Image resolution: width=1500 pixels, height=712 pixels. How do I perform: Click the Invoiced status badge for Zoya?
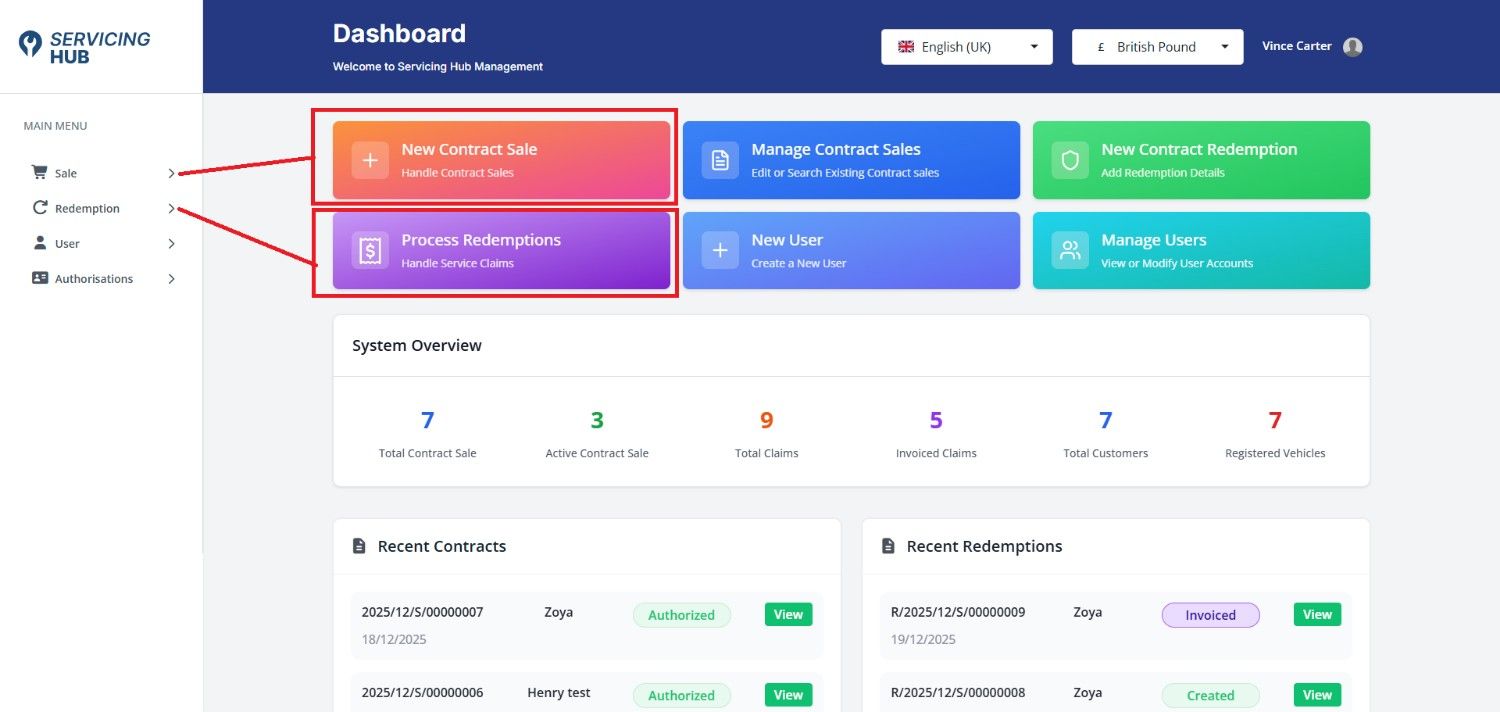(1210, 615)
